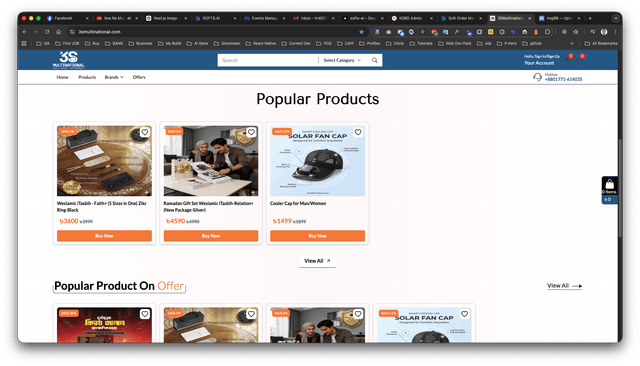Open the floating cart bag widget

tap(609, 190)
